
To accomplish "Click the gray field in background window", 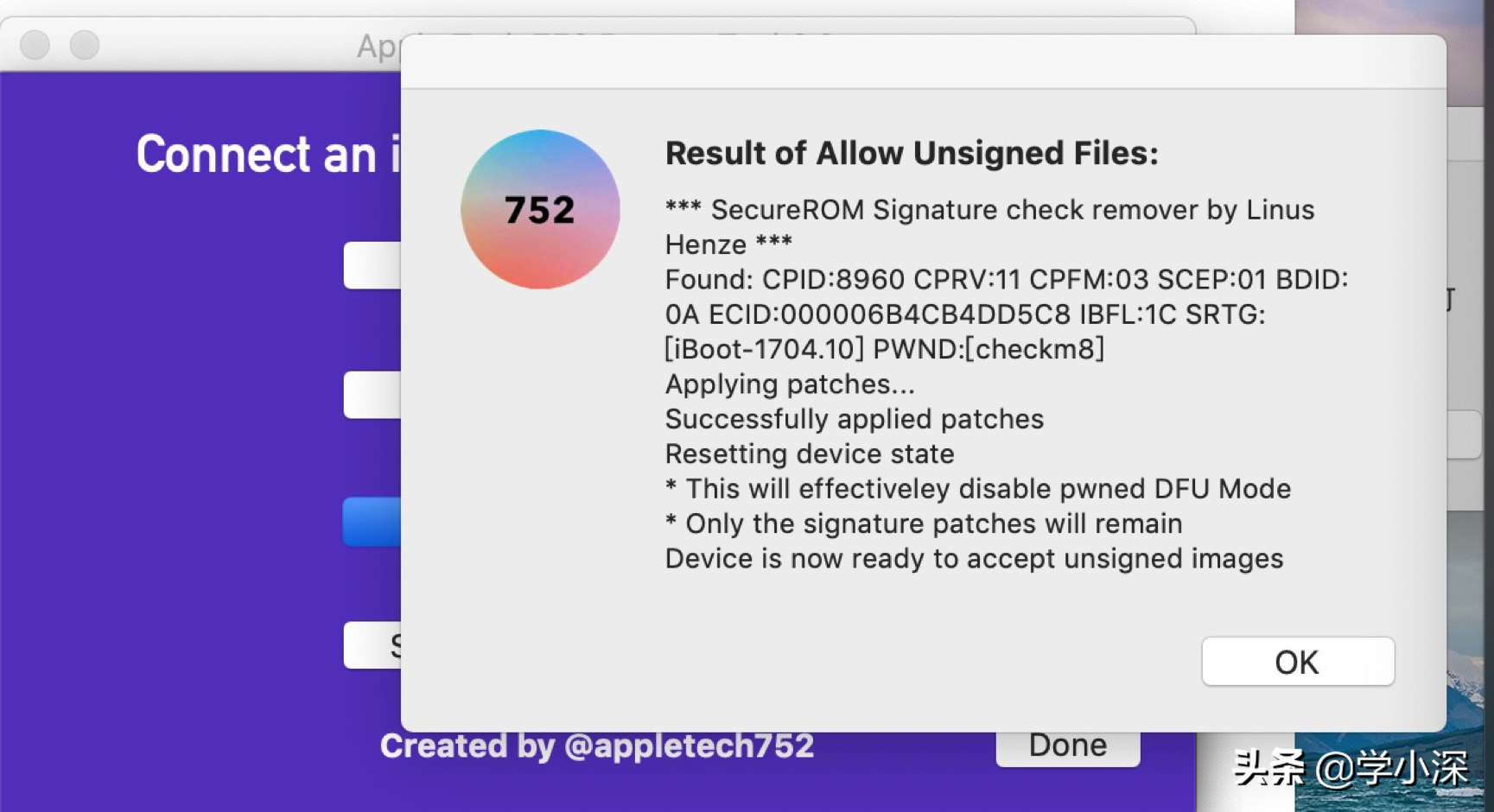I will (1466, 434).
